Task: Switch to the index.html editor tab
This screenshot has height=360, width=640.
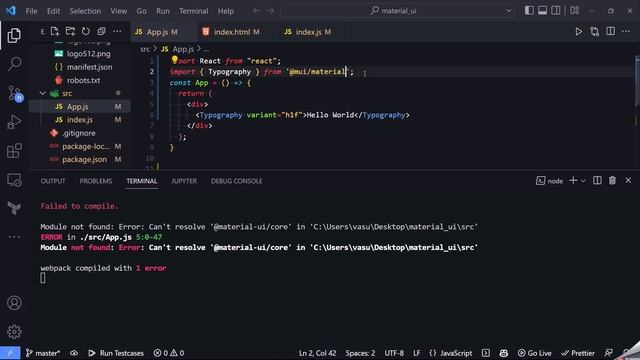Action: pos(232,32)
